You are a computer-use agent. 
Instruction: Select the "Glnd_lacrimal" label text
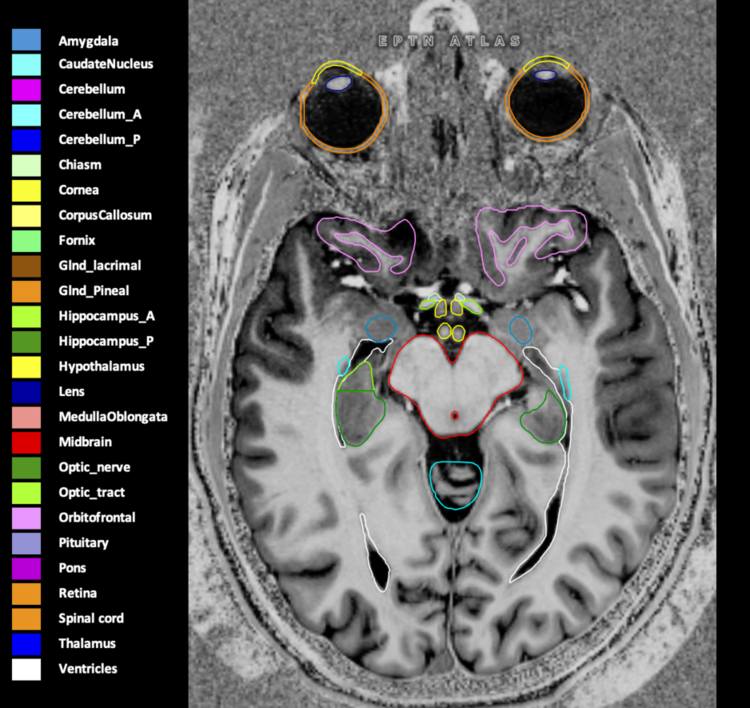point(99,266)
